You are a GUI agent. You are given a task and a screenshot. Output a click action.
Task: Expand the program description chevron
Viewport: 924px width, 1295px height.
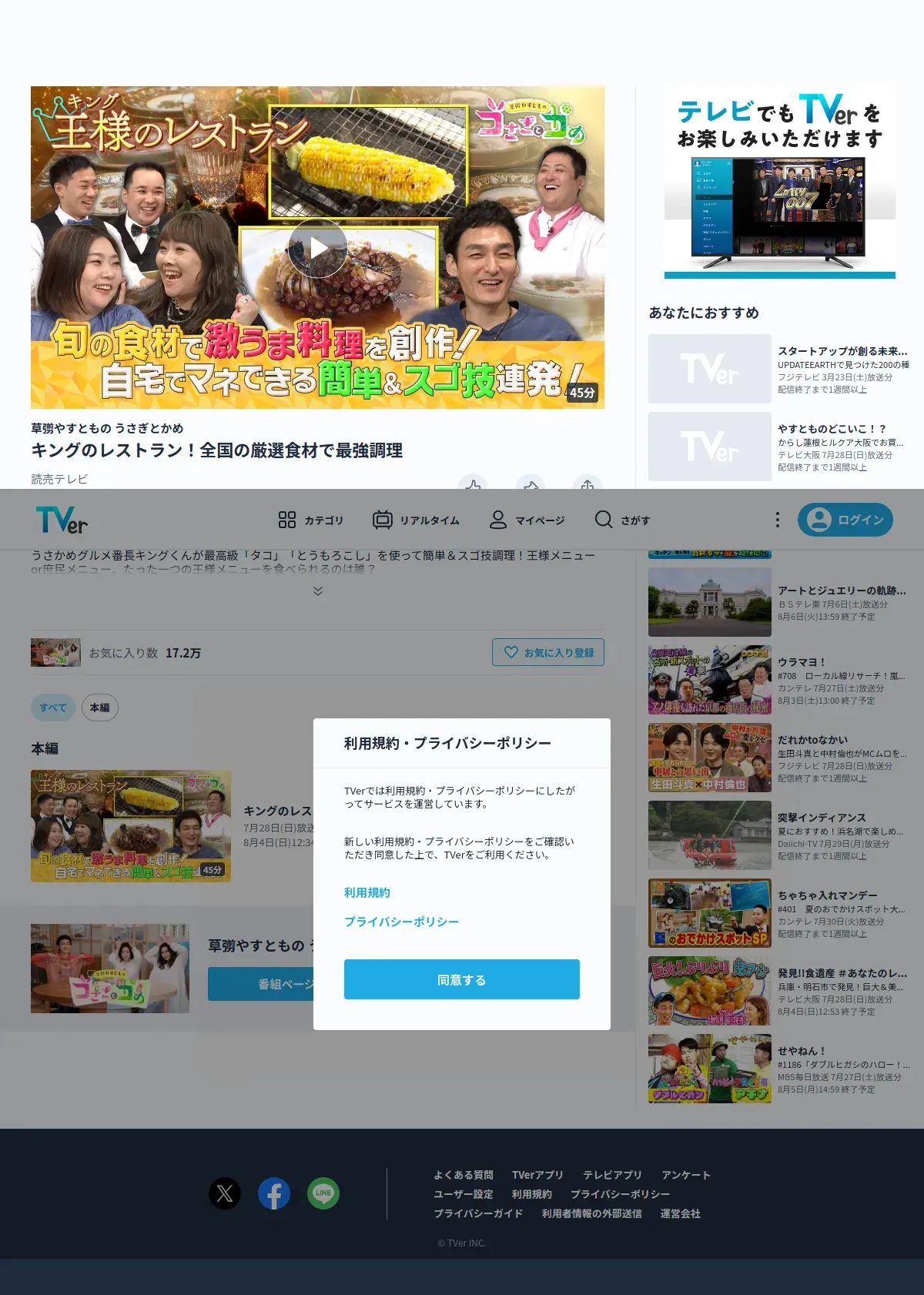[x=317, y=591]
